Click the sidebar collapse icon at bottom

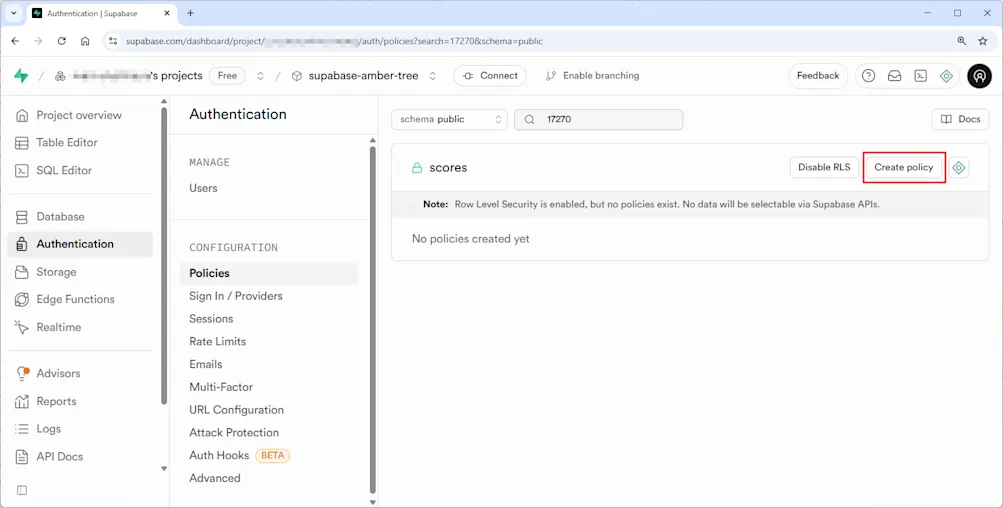coord(22,490)
